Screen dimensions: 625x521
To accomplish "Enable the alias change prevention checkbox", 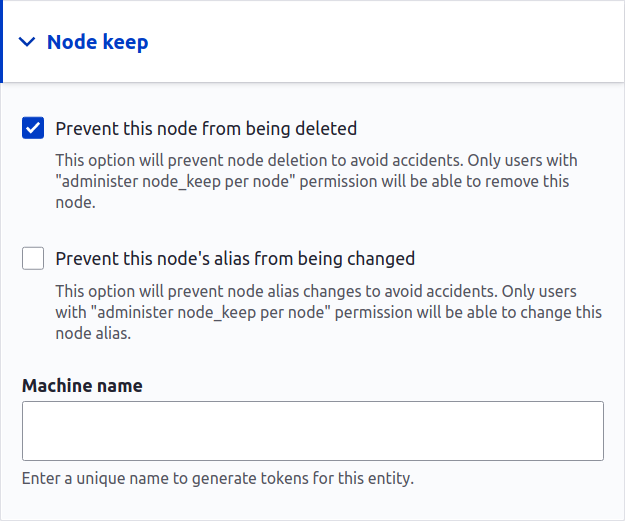I will (33, 259).
